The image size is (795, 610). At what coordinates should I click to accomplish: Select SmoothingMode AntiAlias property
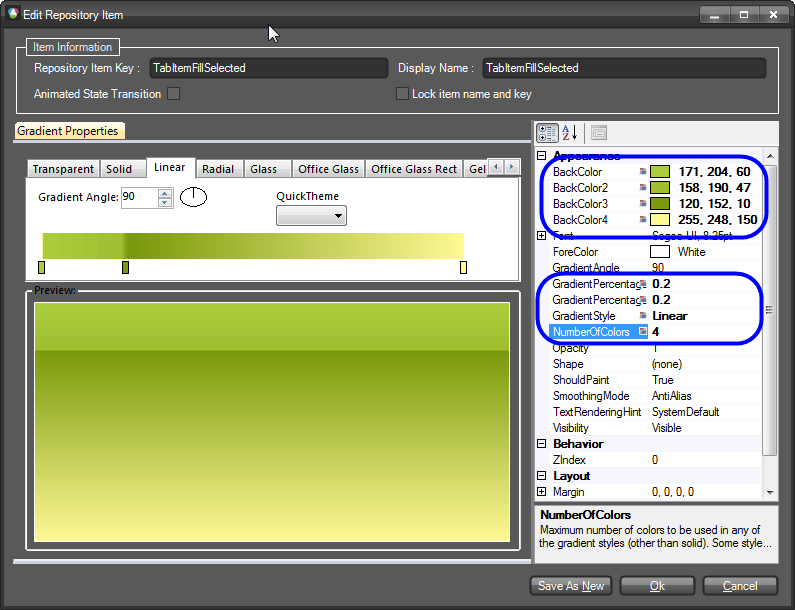[x=654, y=396]
